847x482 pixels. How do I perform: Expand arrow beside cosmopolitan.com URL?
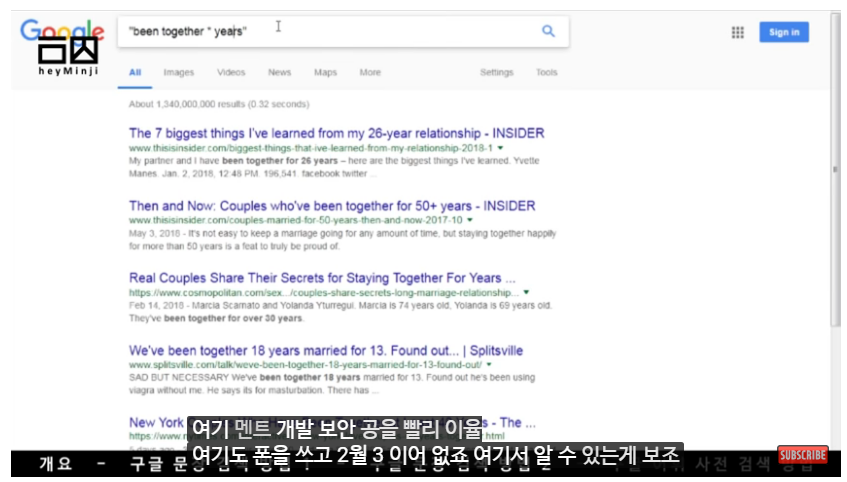526,292
